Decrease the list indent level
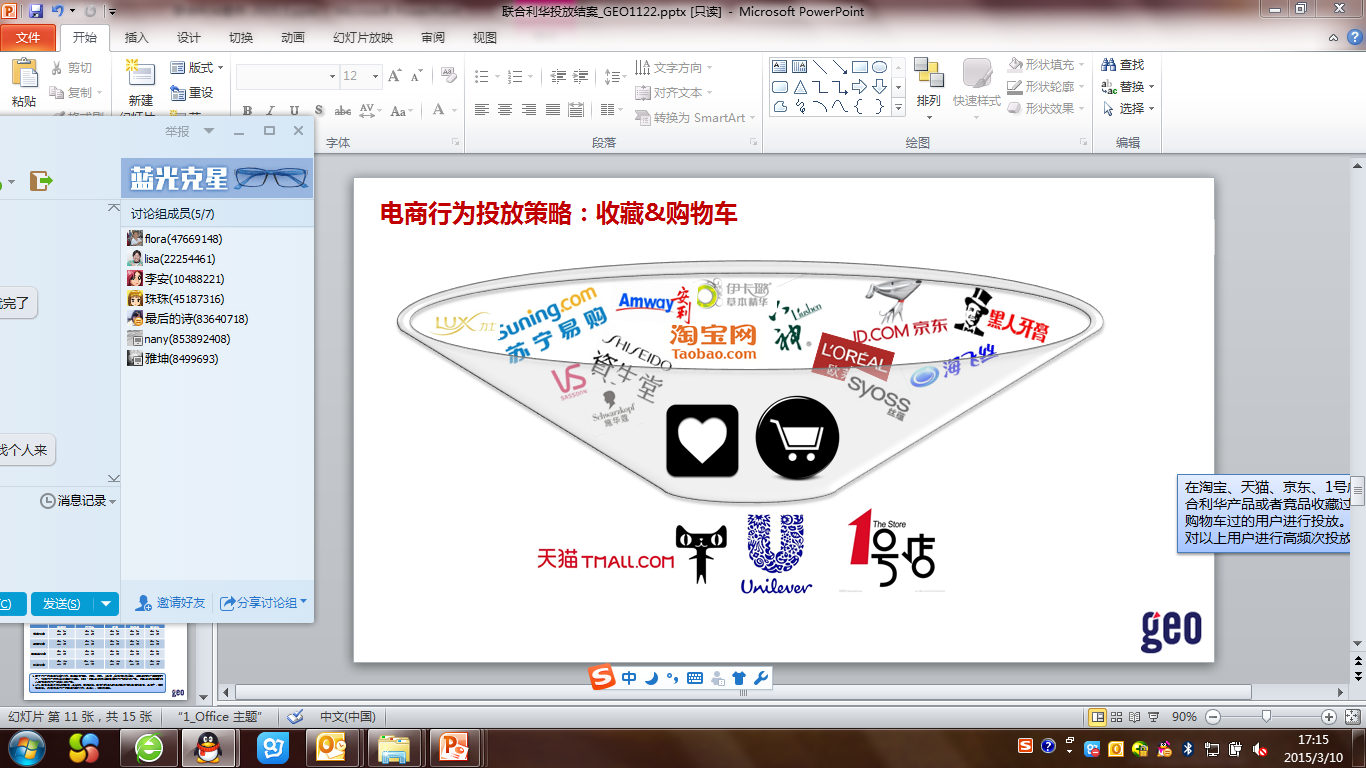1366x768 pixels. [558, 76]
